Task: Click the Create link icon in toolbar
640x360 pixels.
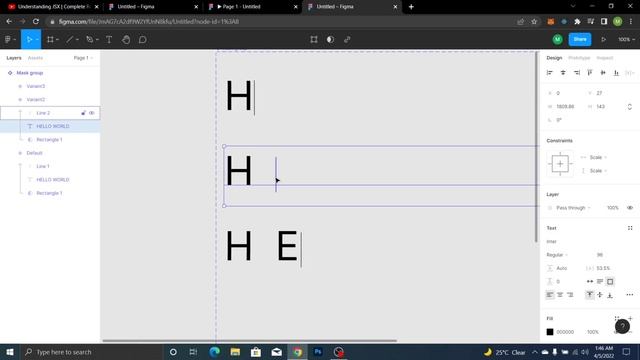Action: (347, 40)
